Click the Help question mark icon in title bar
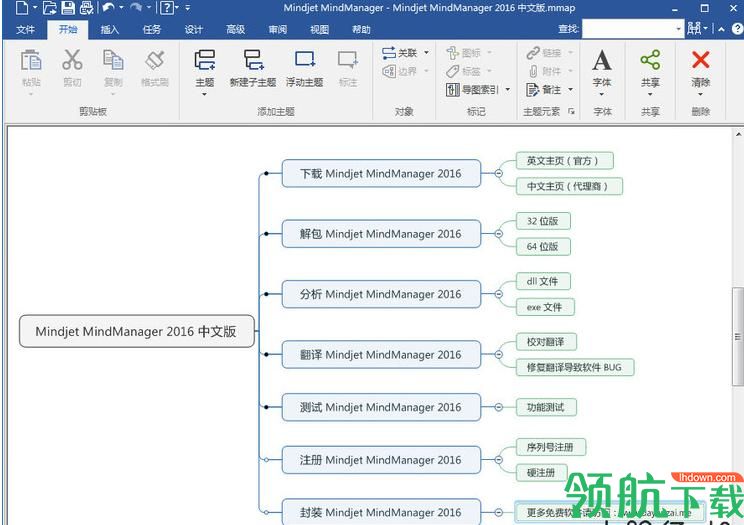 point(167,8)
